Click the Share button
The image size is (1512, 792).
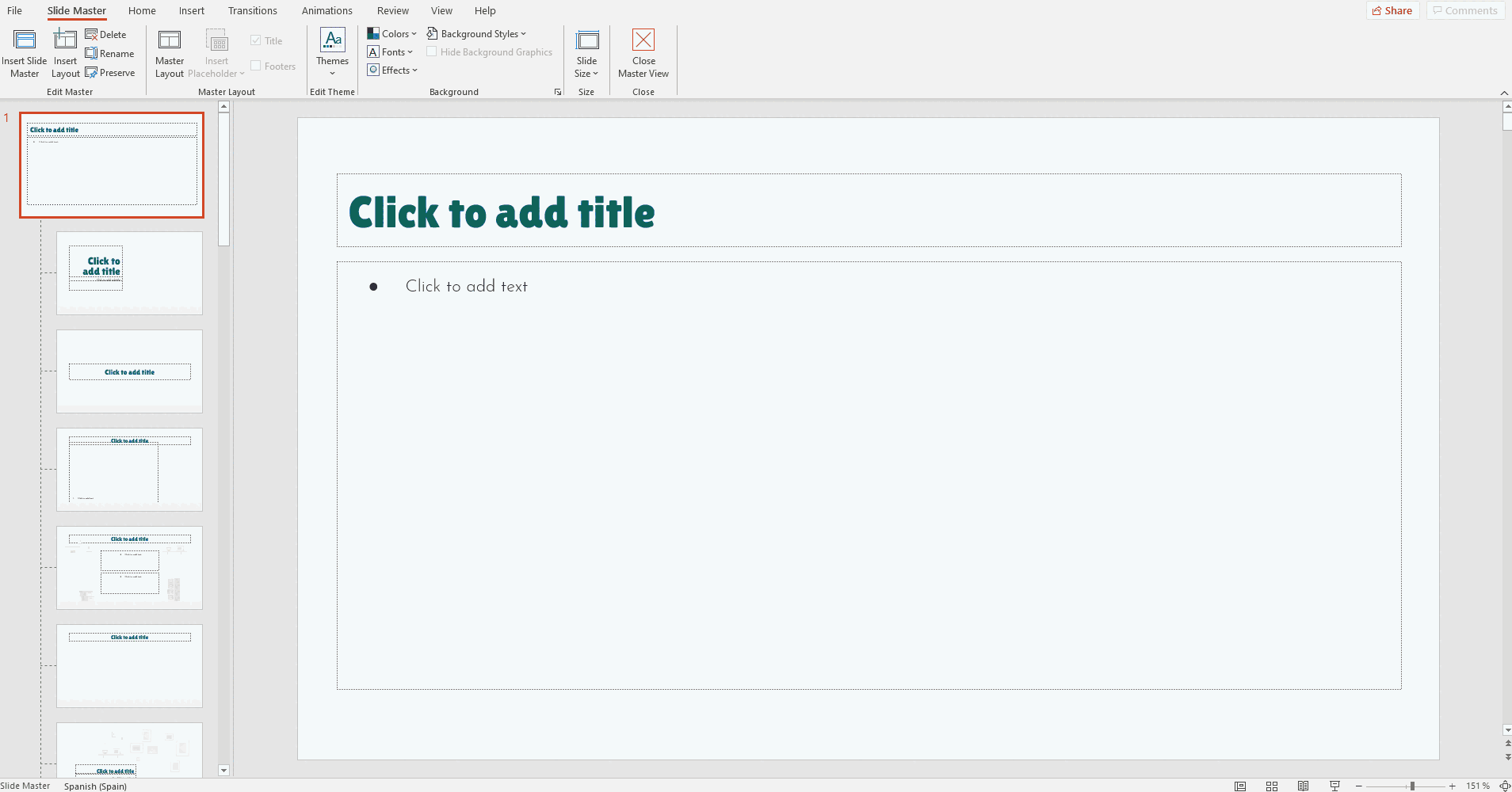coord(1392,10)
